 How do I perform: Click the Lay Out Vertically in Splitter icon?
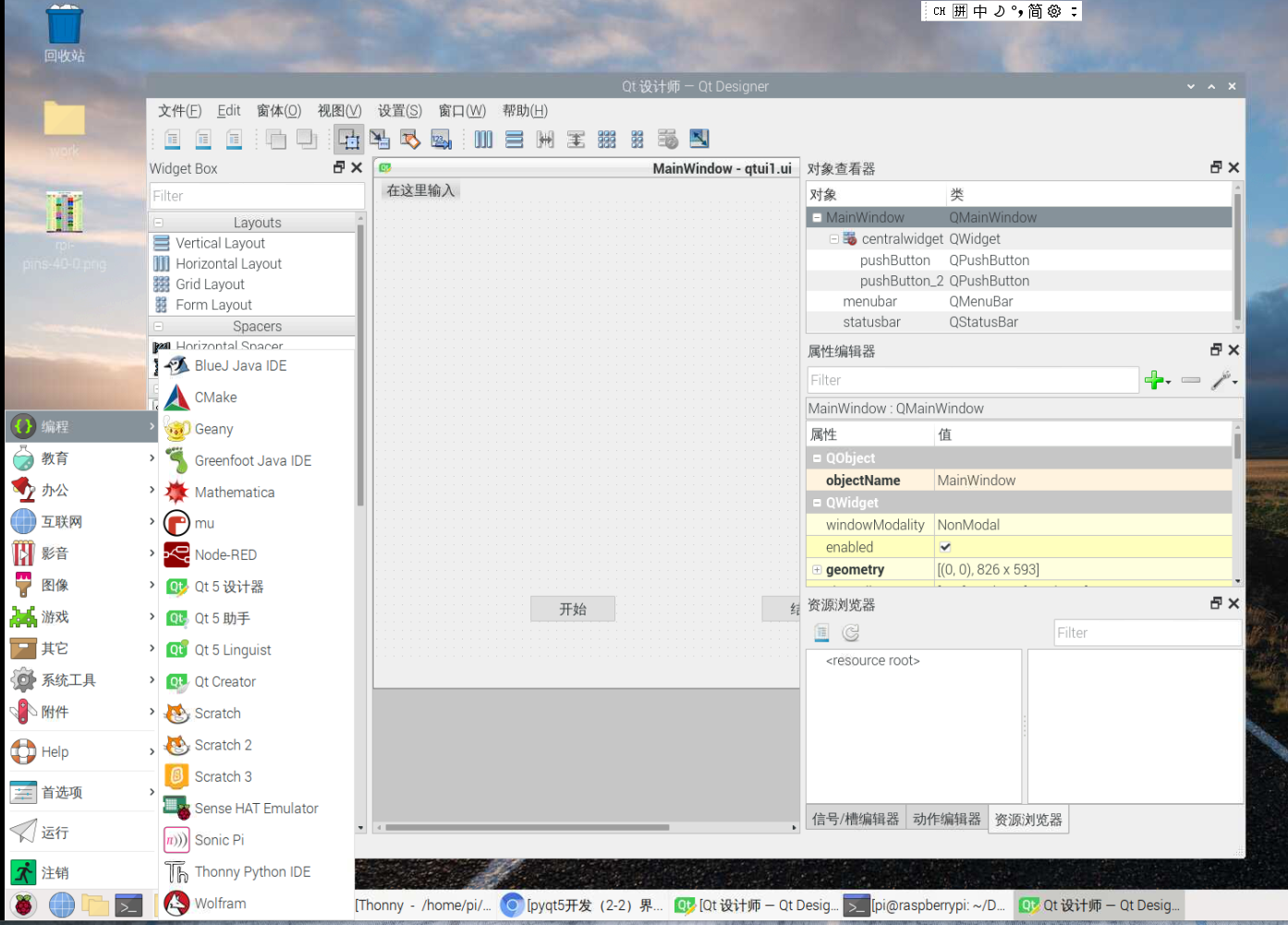pyautogui.click(x=576, y=140)
